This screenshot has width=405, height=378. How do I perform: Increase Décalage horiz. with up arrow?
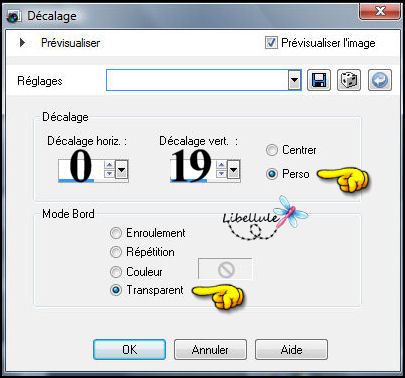click(x=109, y=164)
